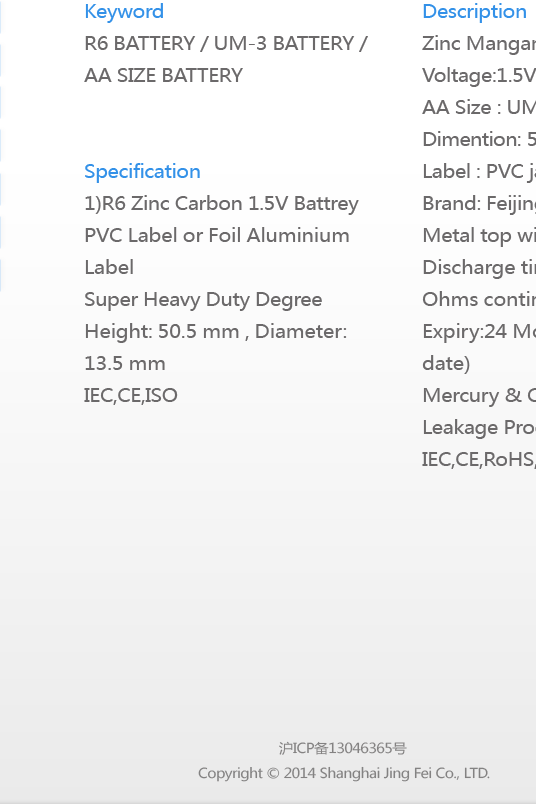The width and height of the screenshot is (536, 804).
Task: Click the Copyright 2014 Shanghai Jing Fei text
Action: point(344,773)
